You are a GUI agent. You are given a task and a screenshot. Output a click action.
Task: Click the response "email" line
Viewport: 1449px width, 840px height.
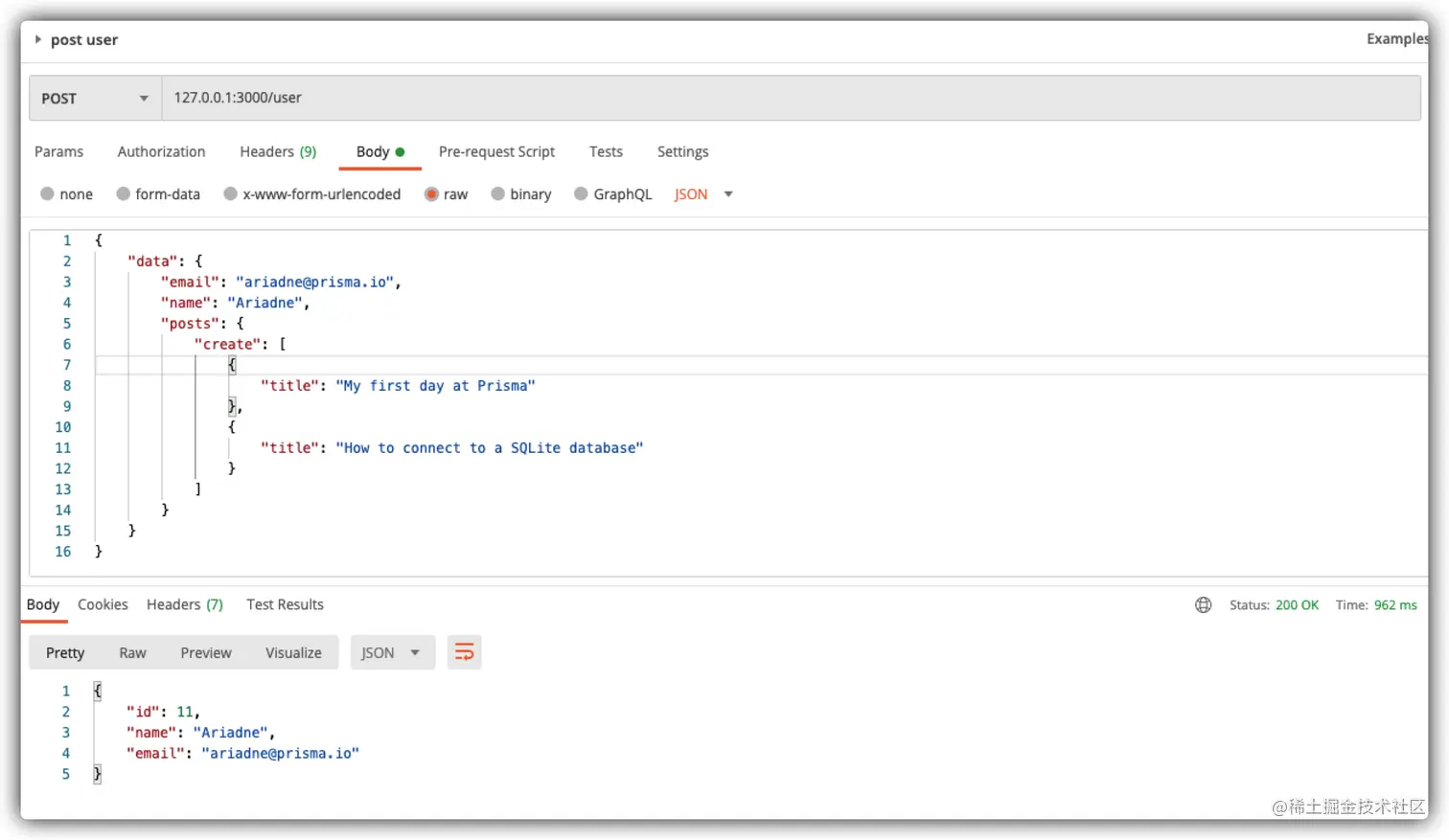coord(242,753)
